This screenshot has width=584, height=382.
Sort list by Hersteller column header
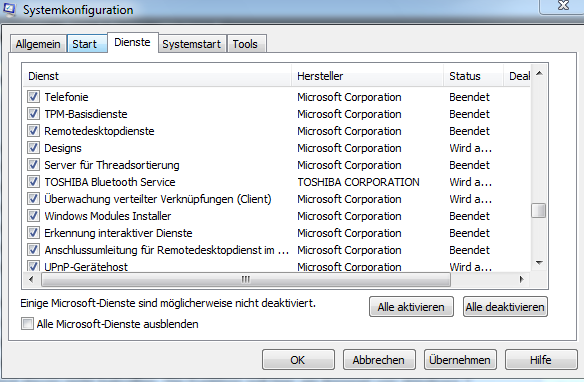pyautogui.click(x=368, y=76)
